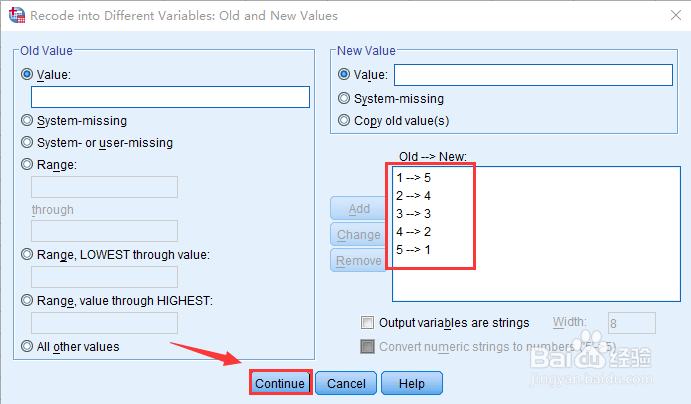Select Copy old value(s) radio button

click(x=345, y=120)
